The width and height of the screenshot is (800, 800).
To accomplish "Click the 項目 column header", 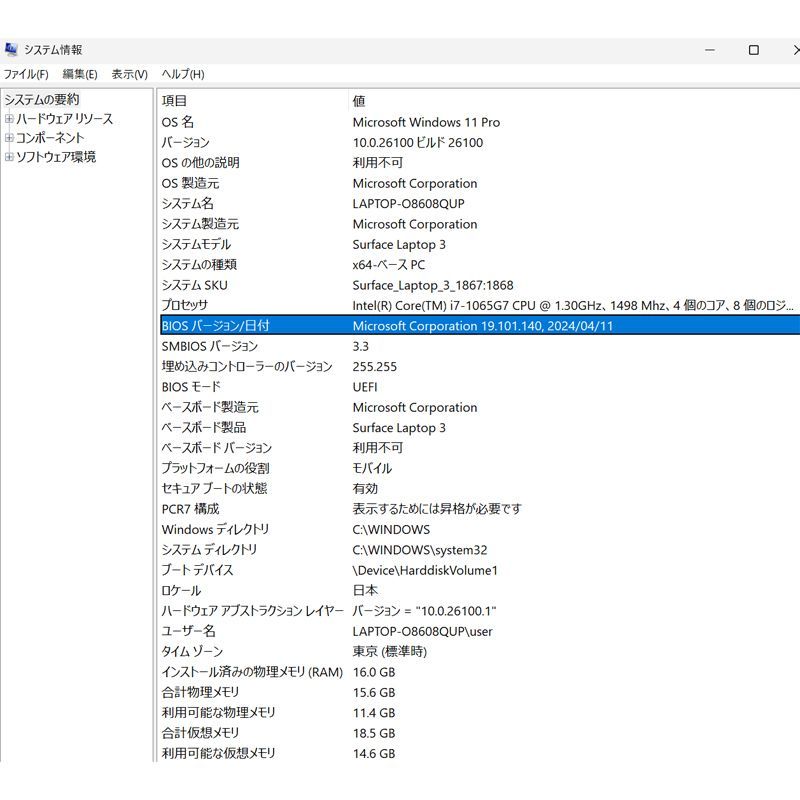I will tap(253, 101).
